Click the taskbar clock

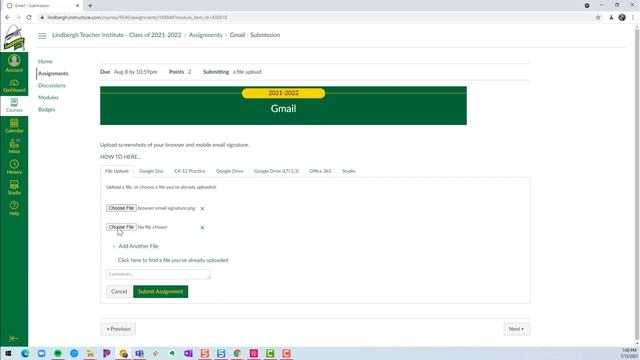click(629, 353)
